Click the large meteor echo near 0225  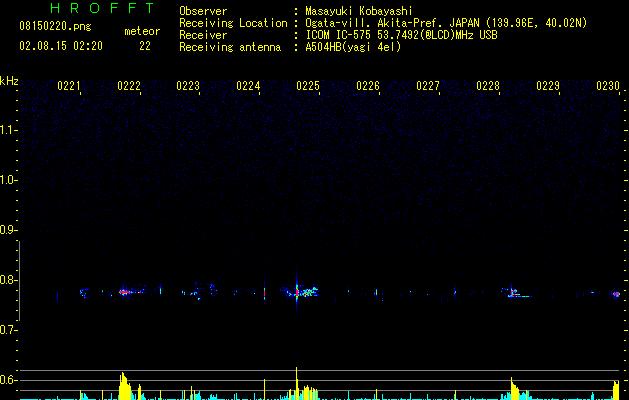coord(304,292)
